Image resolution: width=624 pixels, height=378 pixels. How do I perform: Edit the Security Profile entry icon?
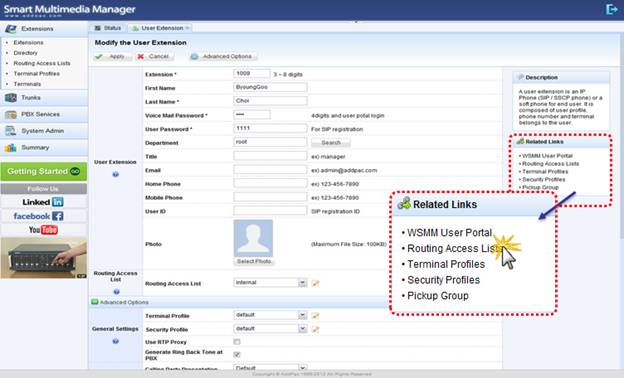(316, 329)
